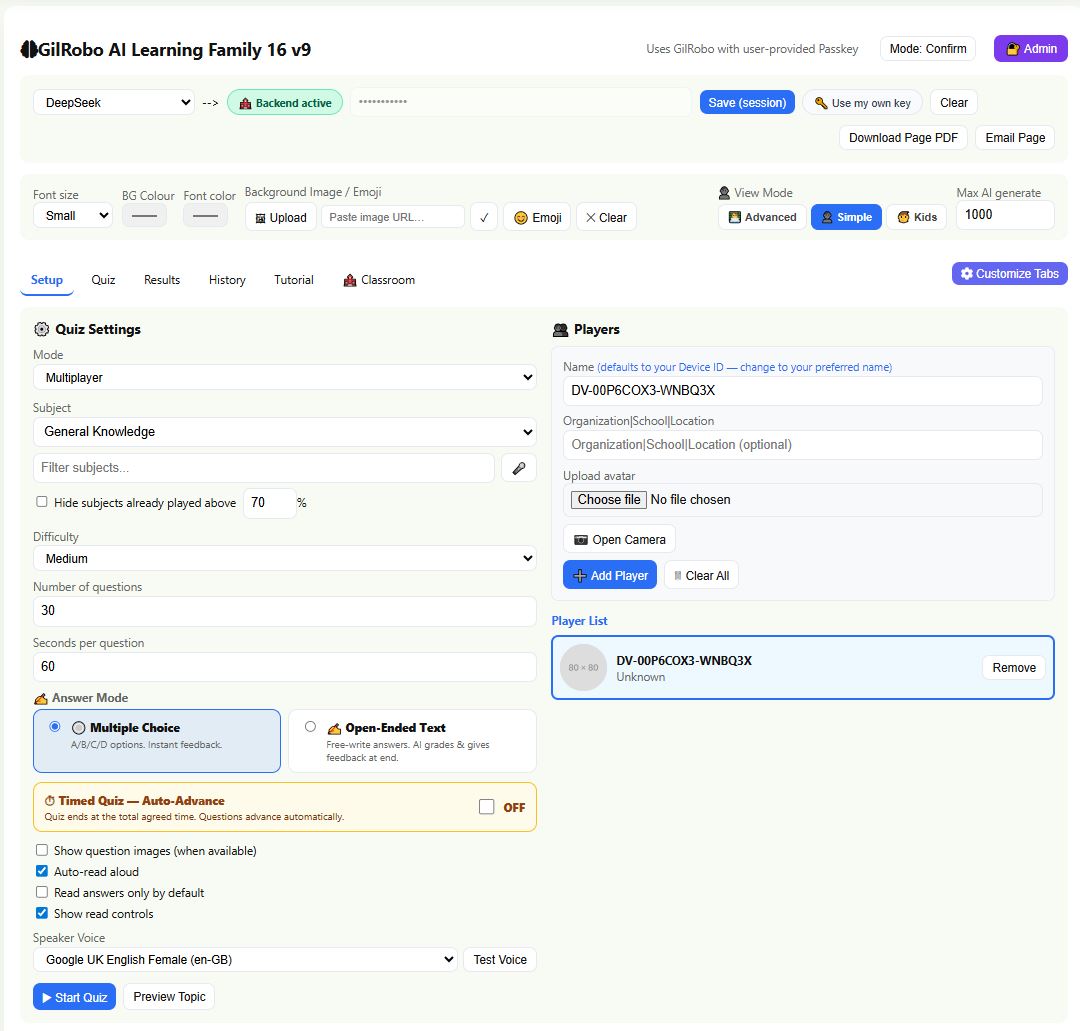Click the microphone icon beside Filter subjects

519,468
